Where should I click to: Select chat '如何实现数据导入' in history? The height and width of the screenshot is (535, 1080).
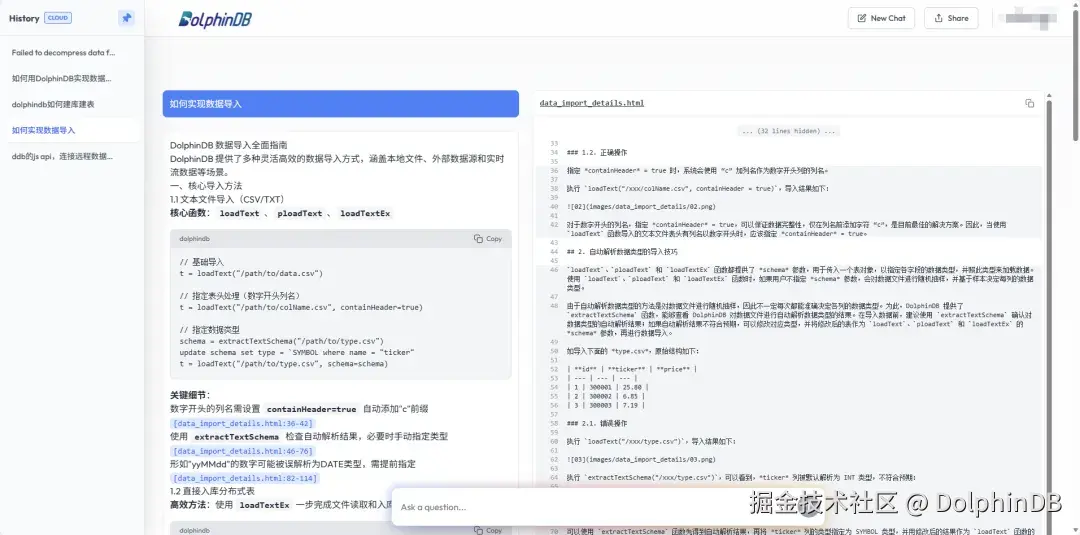pos(72,130)
